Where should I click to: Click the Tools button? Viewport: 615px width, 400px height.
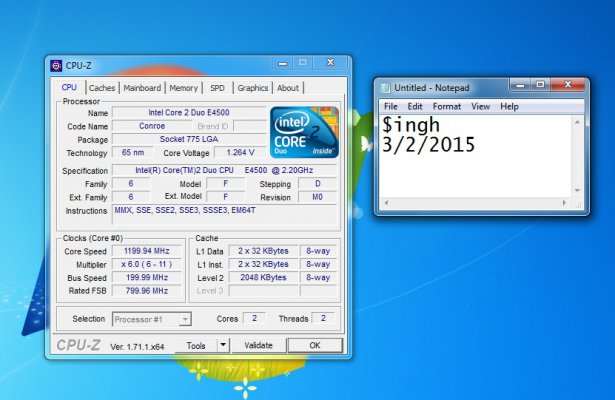pyautogui.click(x=196, y=345)
